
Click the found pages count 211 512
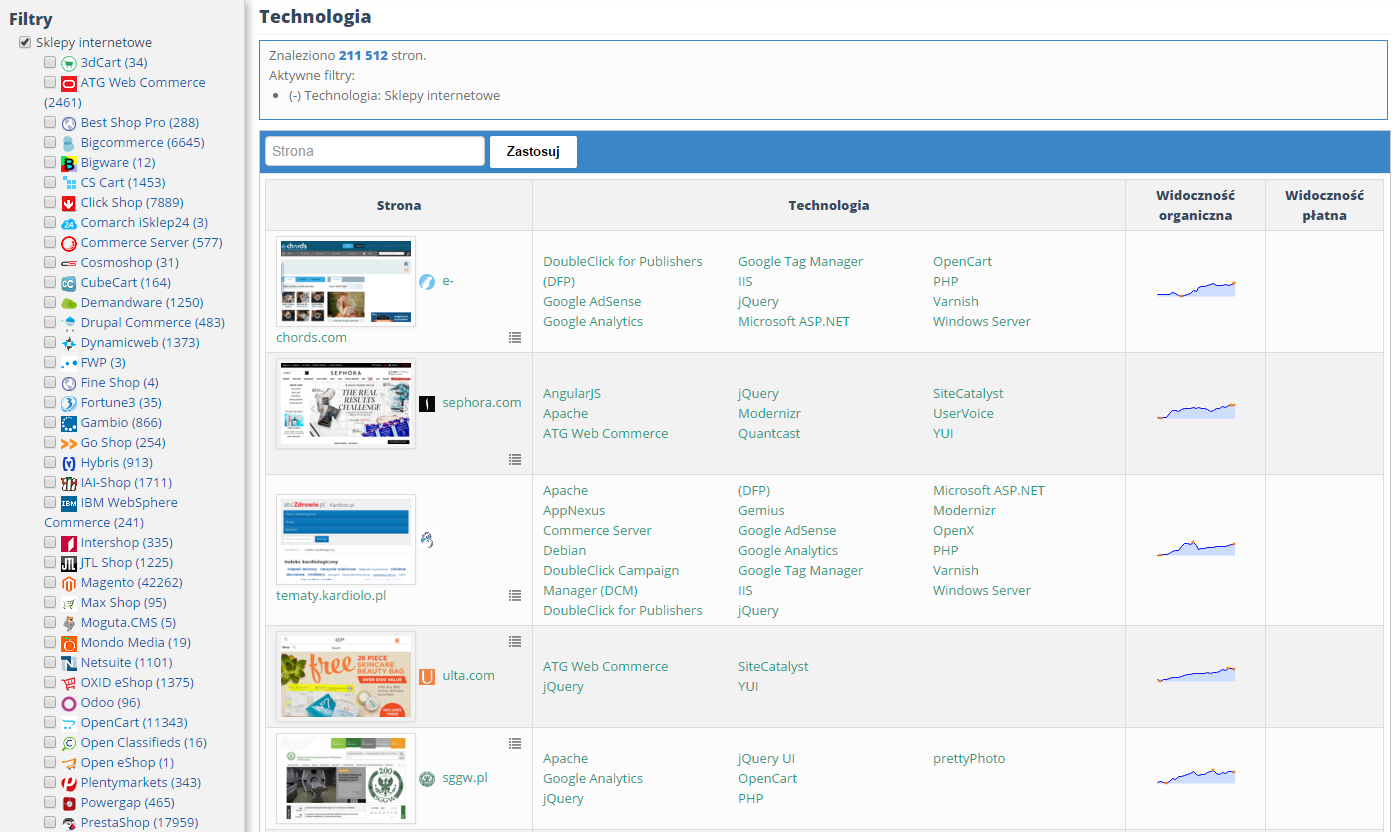[x=363, y=56]
